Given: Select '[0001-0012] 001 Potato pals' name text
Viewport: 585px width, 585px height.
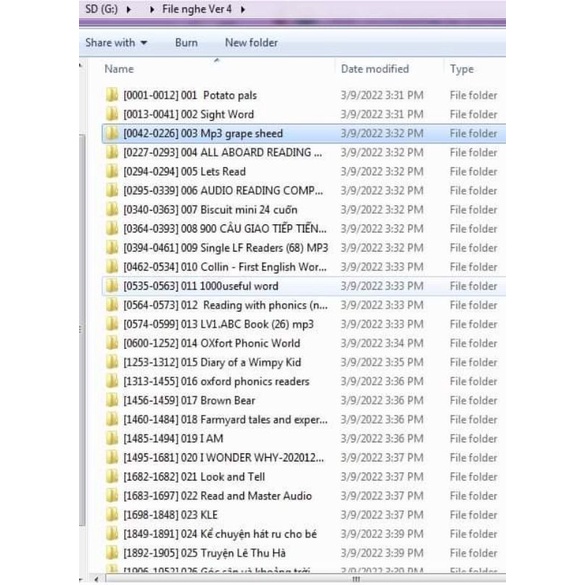Looking at the screenshot, I should click(x=190, y=95).
